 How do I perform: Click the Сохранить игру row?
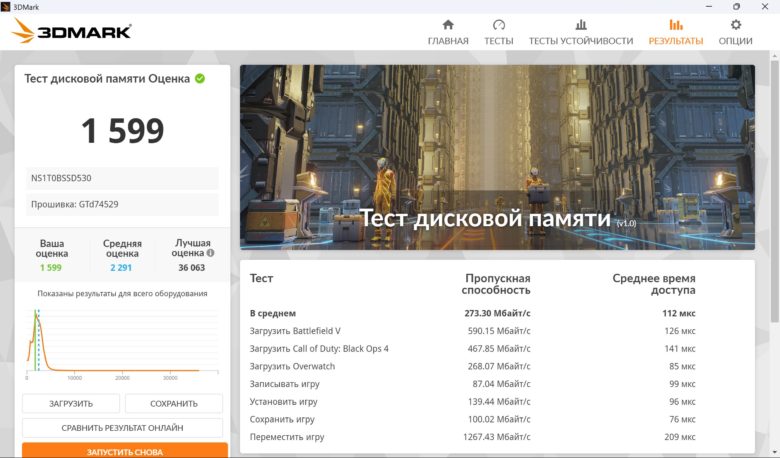[473, 419]
